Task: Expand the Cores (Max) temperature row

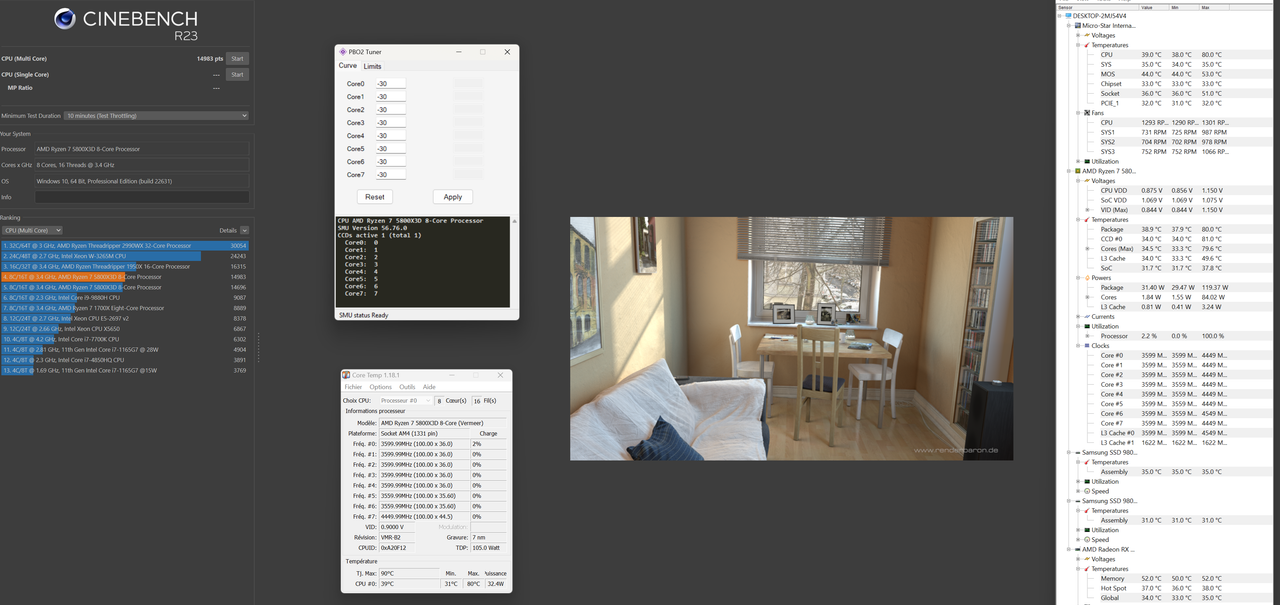Action: pos(1089,249)
